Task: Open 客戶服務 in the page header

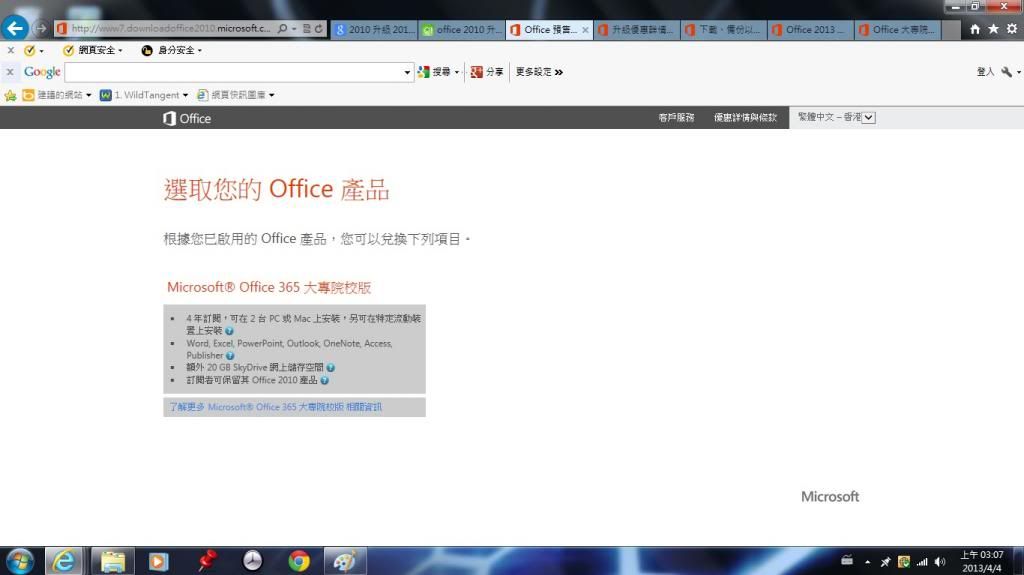Action: (x=676, y=118)
